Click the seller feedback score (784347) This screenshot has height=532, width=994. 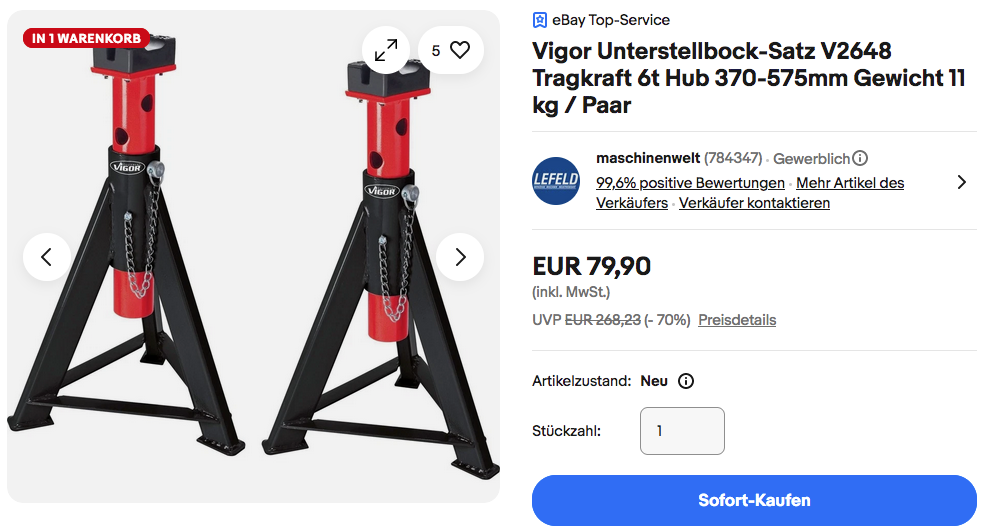pyautogui.click(x=733, y=158)
